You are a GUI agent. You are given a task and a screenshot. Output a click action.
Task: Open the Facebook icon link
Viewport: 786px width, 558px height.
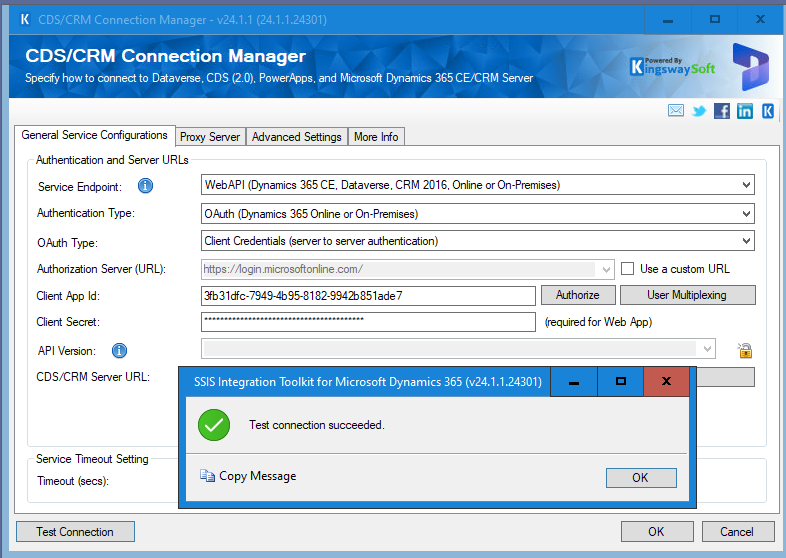(722, 111)
